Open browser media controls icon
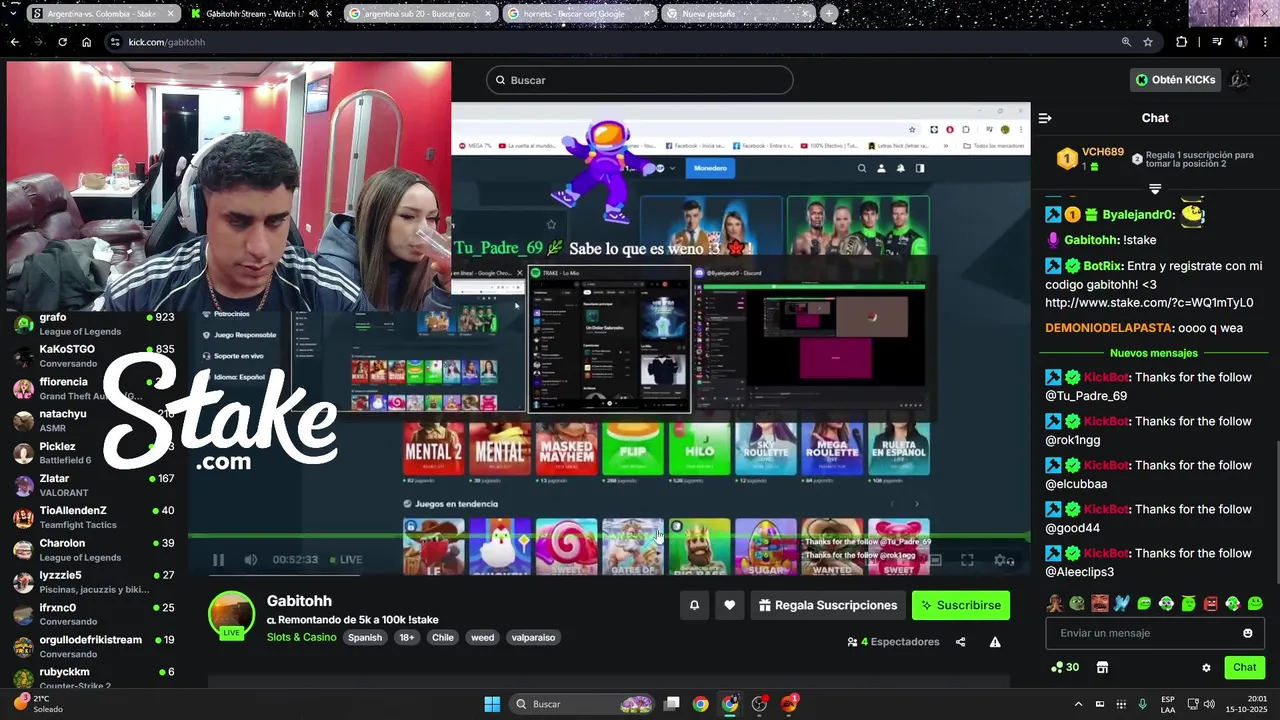 click(1217, 42)
